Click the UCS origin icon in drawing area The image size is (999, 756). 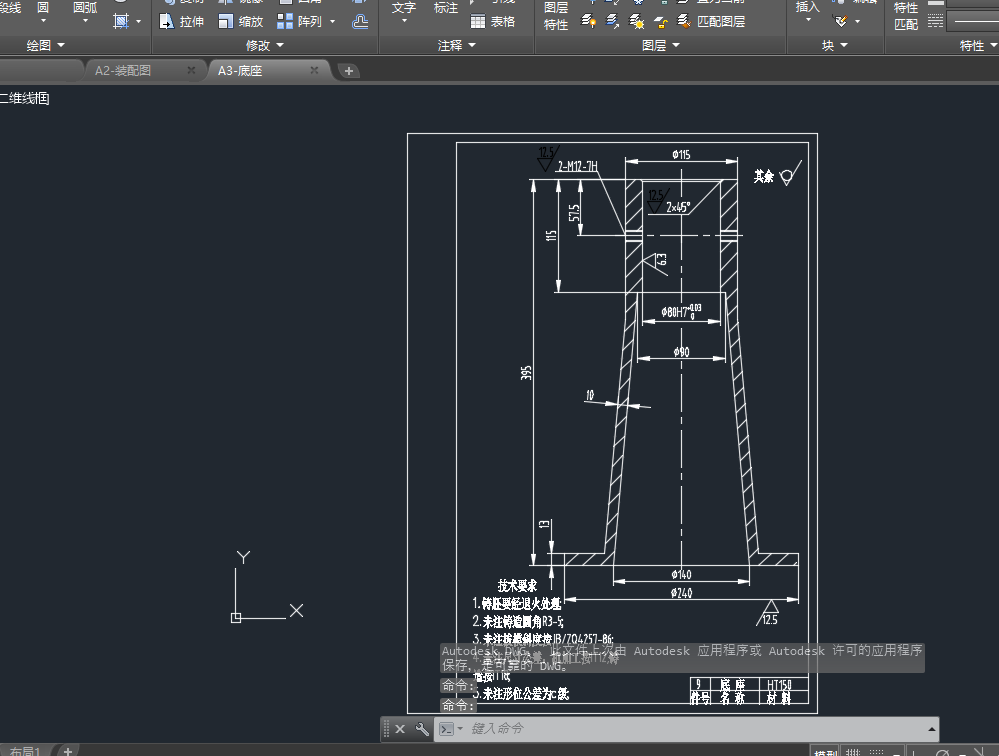tap(236, 618)
